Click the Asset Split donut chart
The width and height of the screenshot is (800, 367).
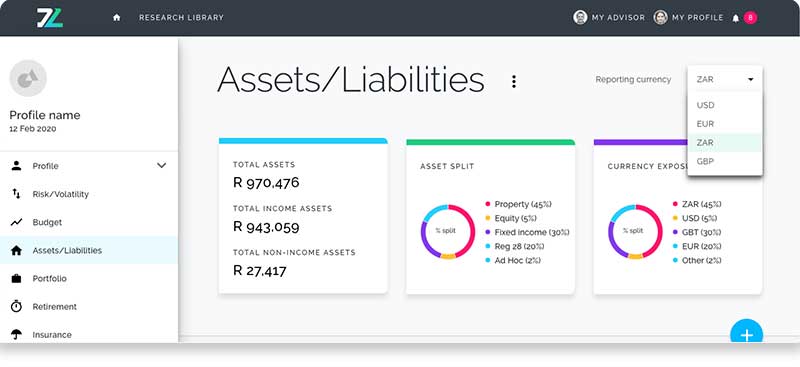[447, 232]
